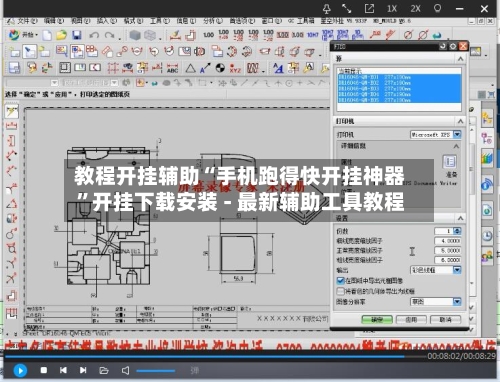Viewport: 500px width, 382px height.
Task: Click the cancel button in print dialog
Action: [445, 319]
